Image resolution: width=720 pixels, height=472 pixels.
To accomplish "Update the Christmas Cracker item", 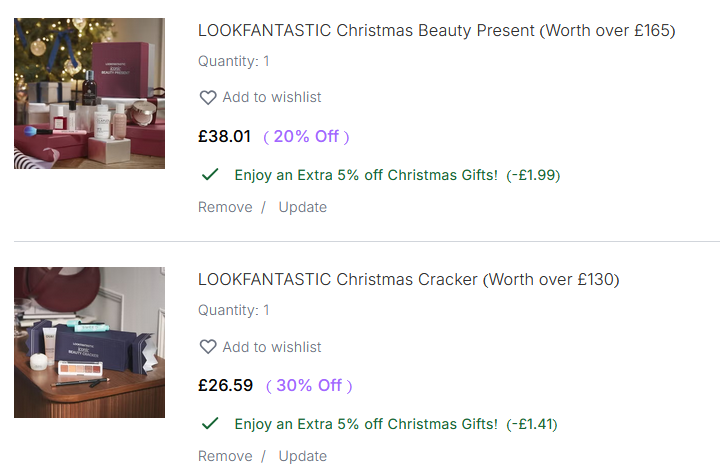I will point(302,456).
